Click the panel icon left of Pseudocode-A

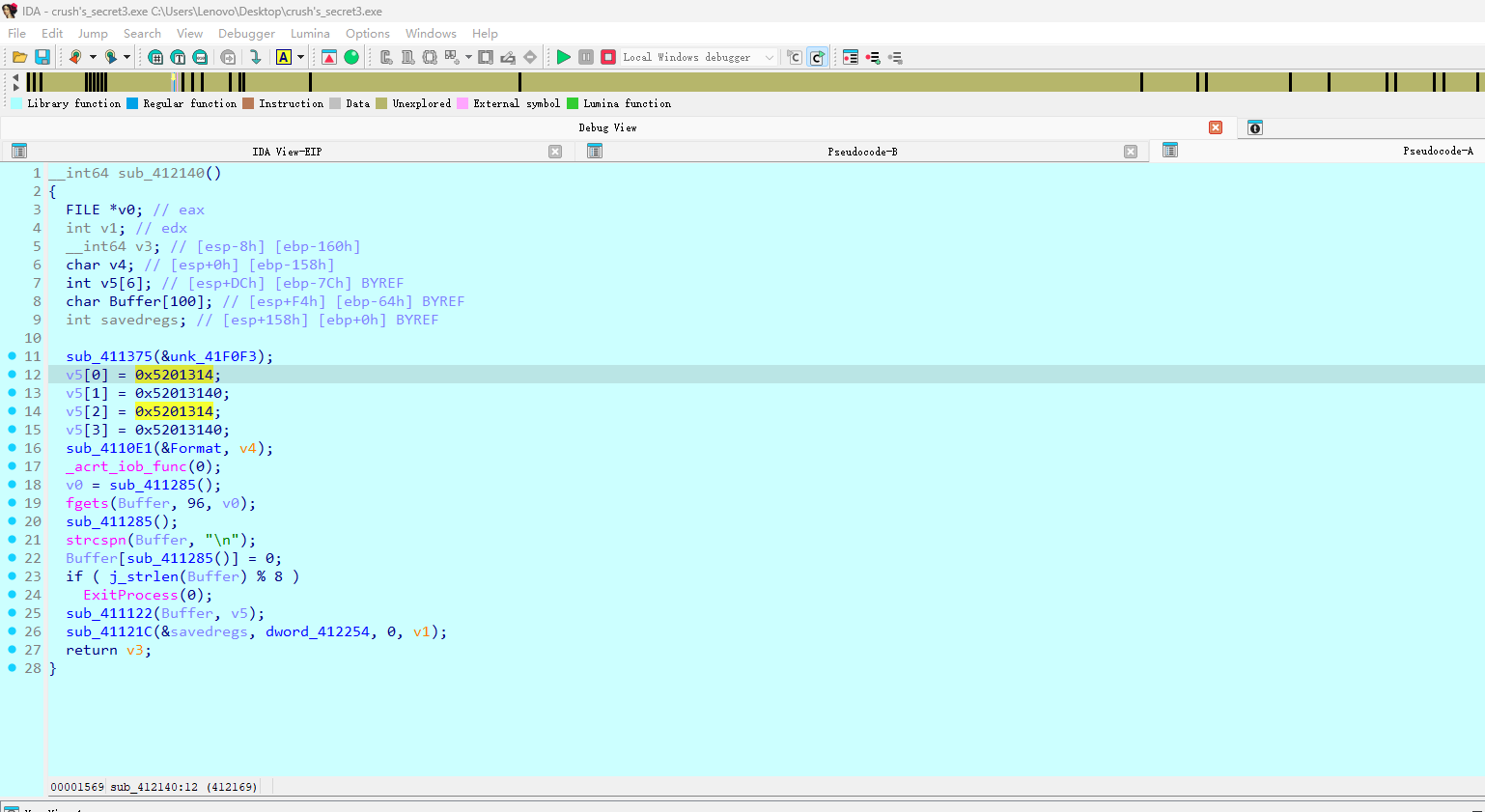[1170, 151]
